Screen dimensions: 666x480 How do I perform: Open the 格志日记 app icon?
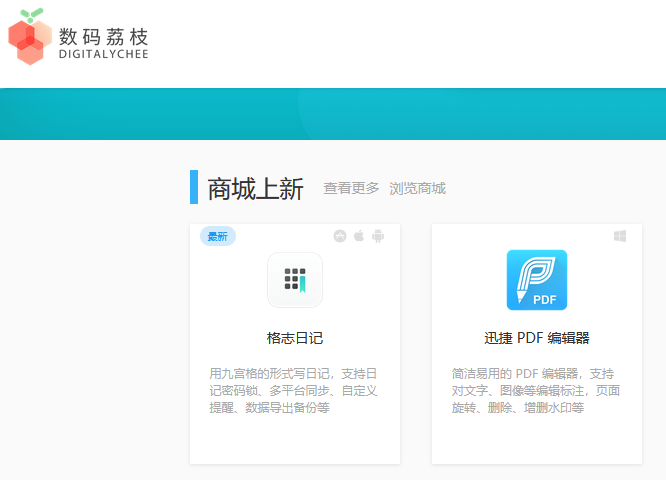click(295, 280)
